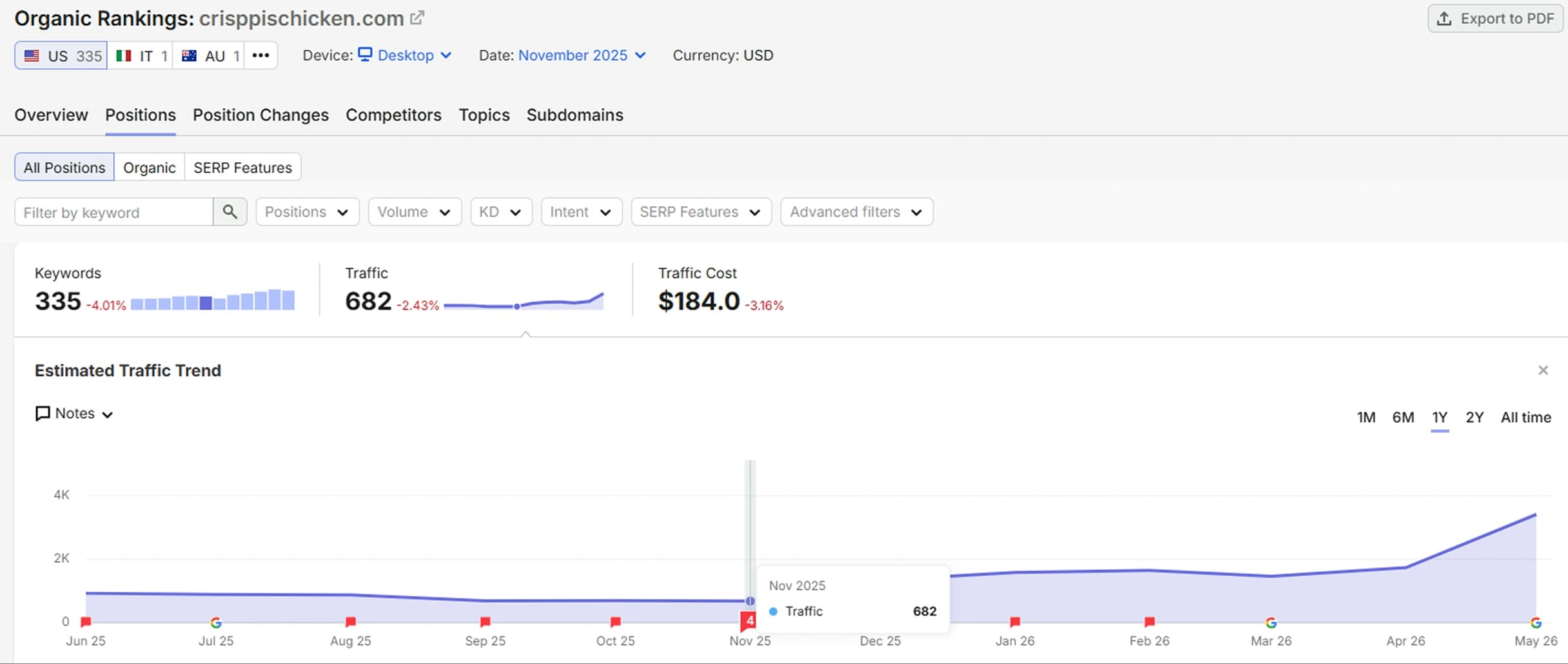
Task: Set chart range to 1M
Action: 1366,418
